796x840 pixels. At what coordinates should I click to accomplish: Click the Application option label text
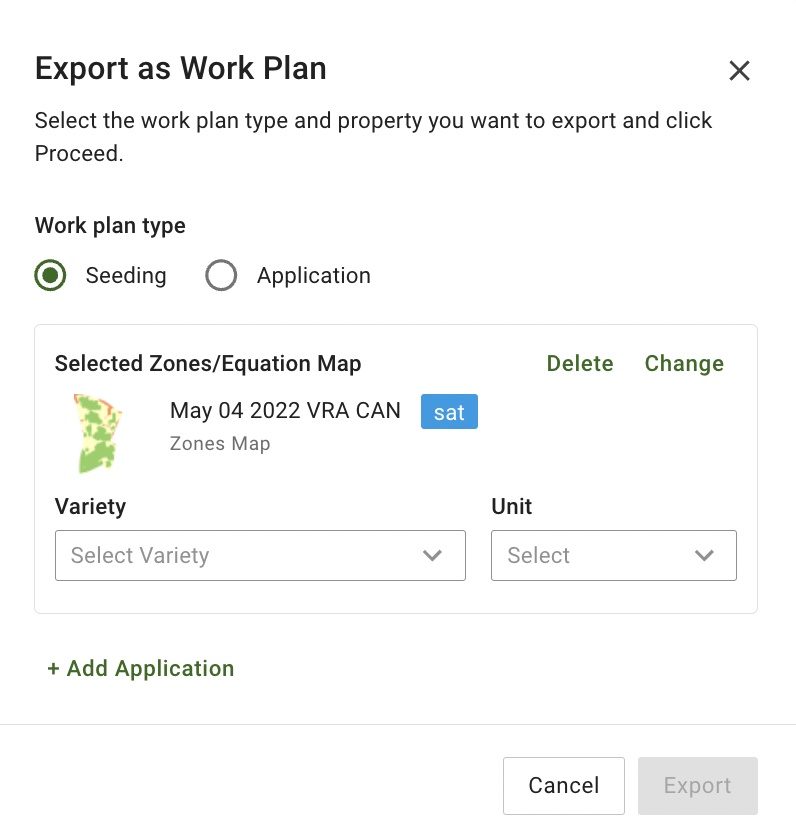coord(313,276)
